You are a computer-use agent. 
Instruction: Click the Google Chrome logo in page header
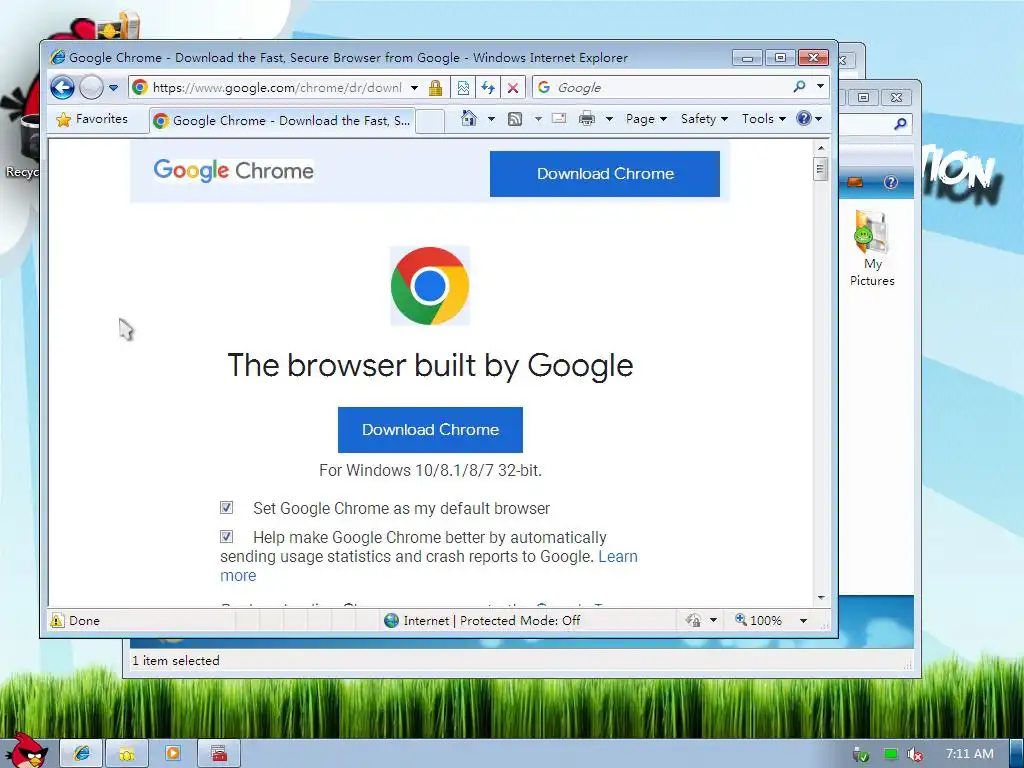pyautogui.click(x=234, y=170)
